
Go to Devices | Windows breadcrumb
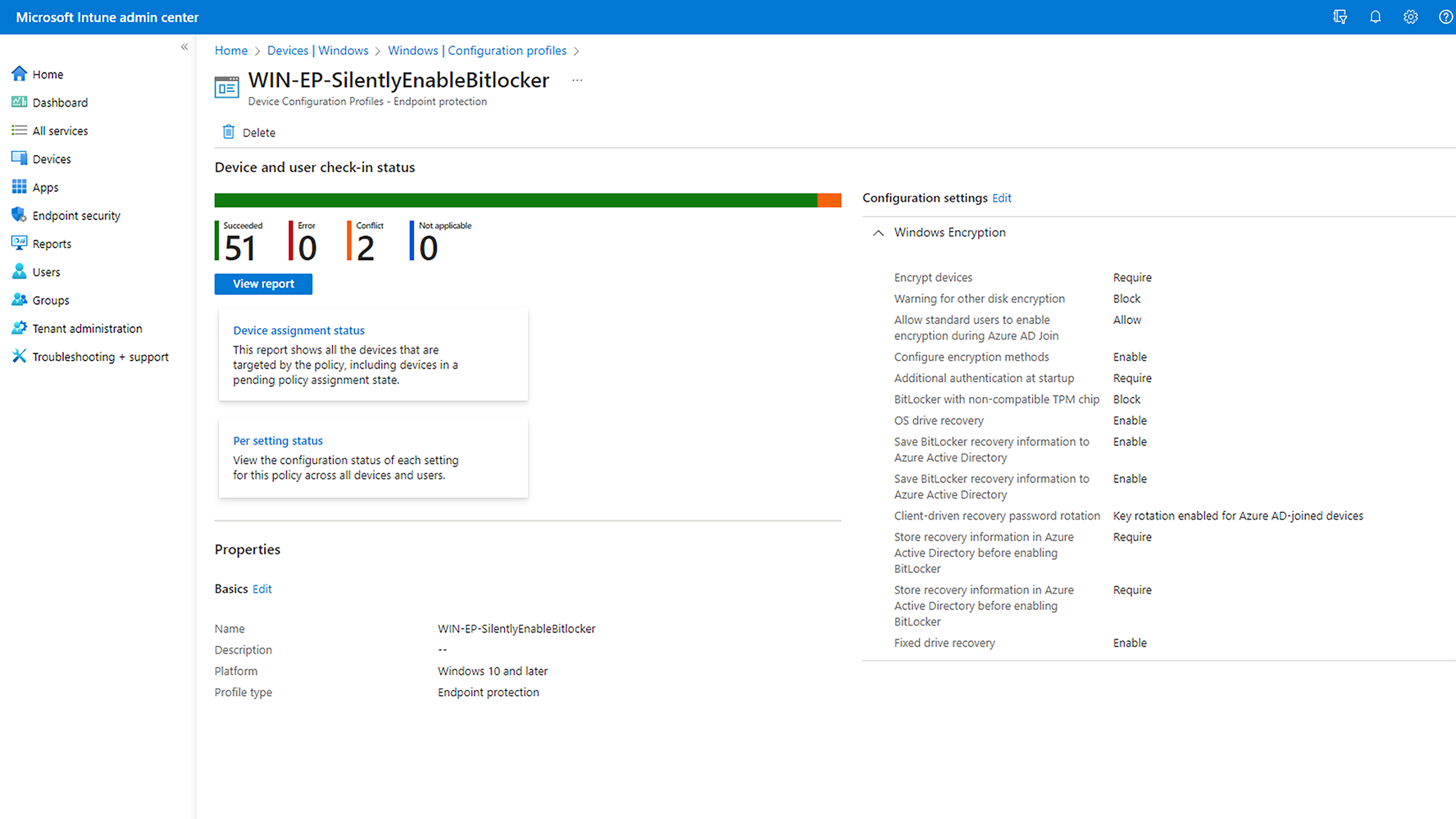pyautogui.click(x=318, y=51)
